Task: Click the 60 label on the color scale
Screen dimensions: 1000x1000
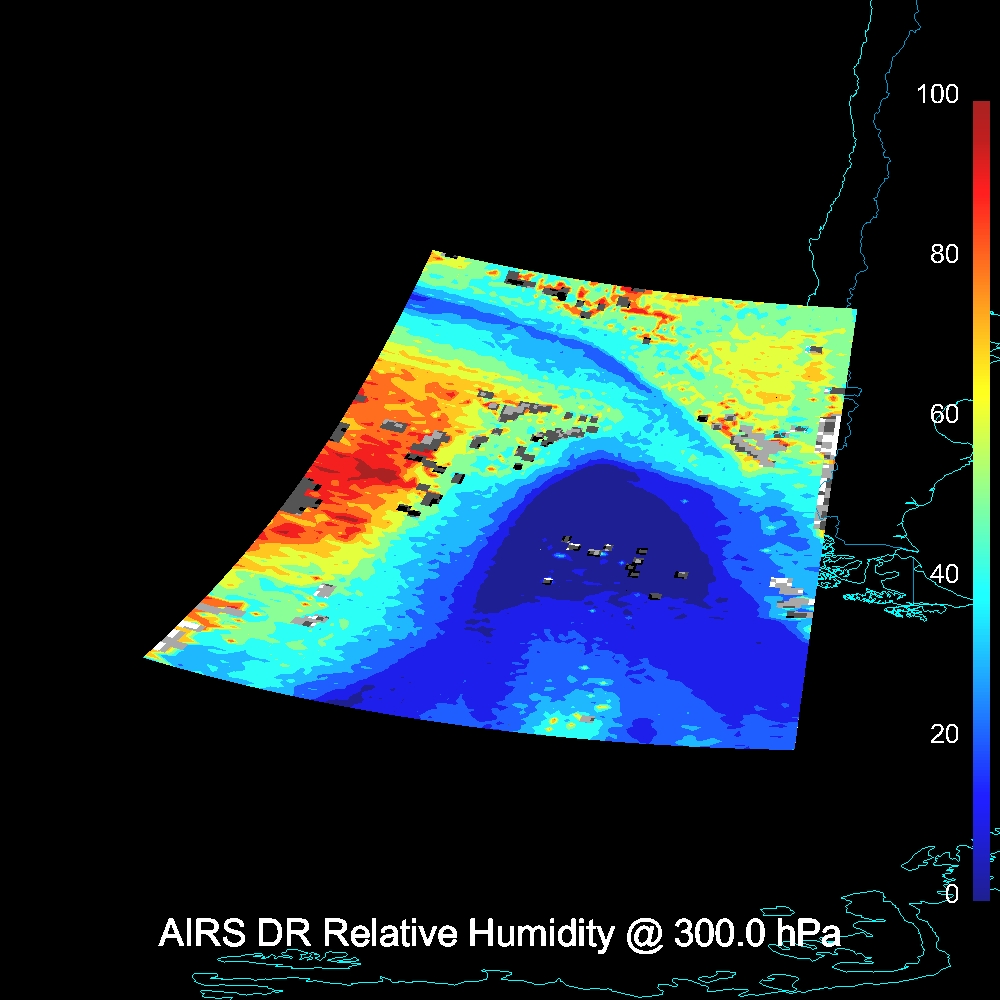Action: coord(943,414)
